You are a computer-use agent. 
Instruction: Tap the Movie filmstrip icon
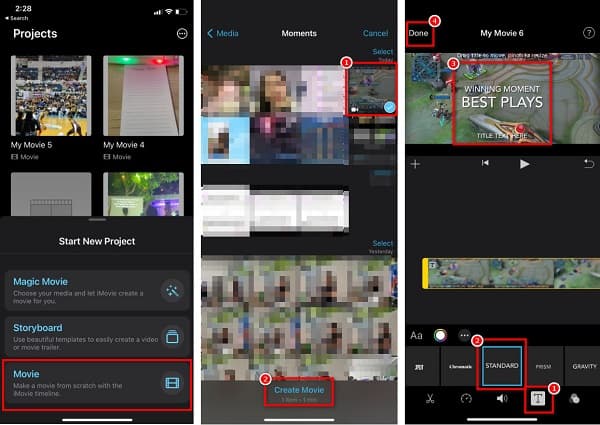click(172, 383)
